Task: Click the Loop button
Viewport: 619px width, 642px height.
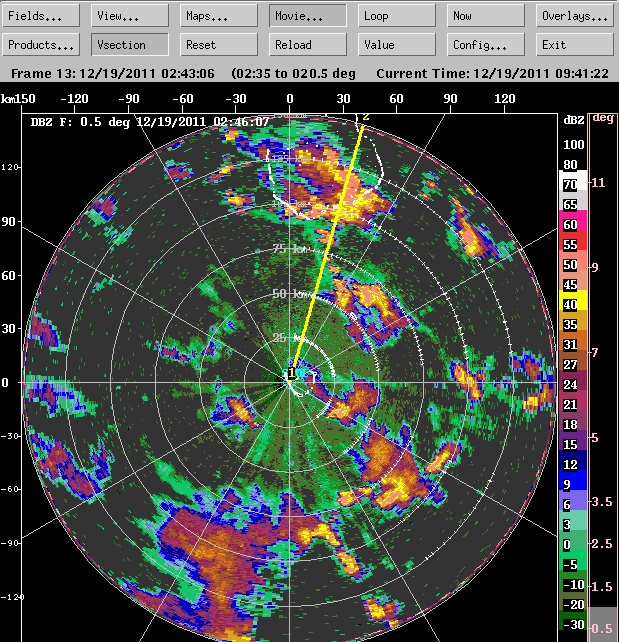Action: 397,16
